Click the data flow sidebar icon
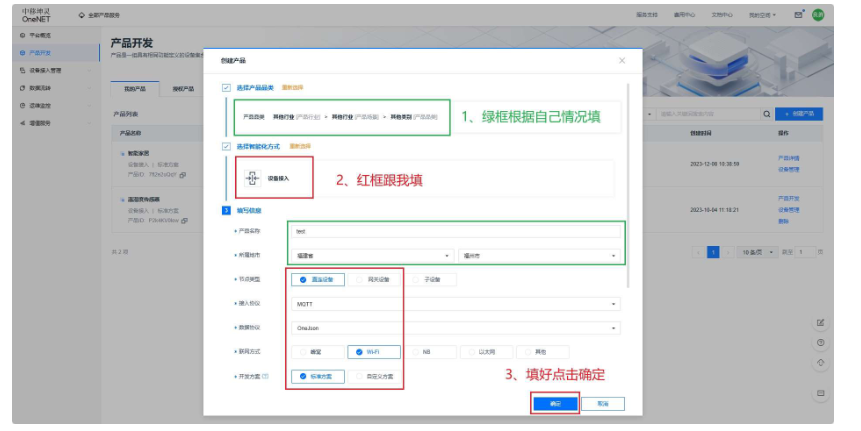 (23, 88)
